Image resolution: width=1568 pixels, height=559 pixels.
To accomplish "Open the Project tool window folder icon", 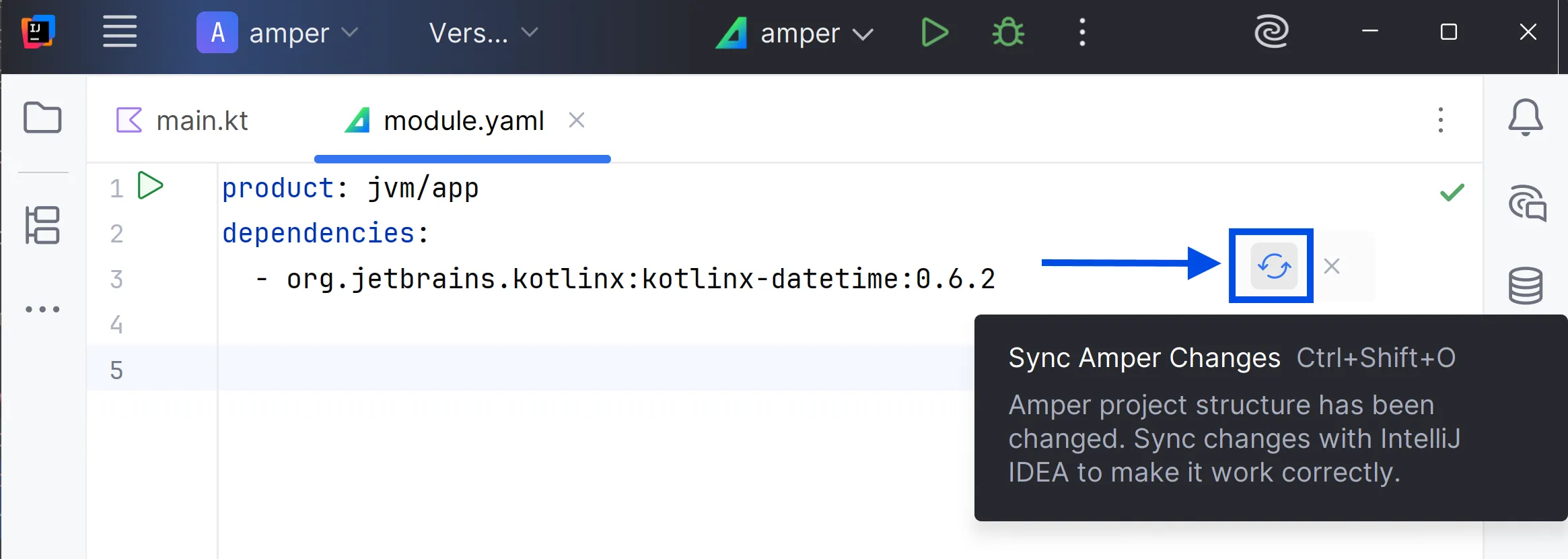I will (x=42, y=118).
